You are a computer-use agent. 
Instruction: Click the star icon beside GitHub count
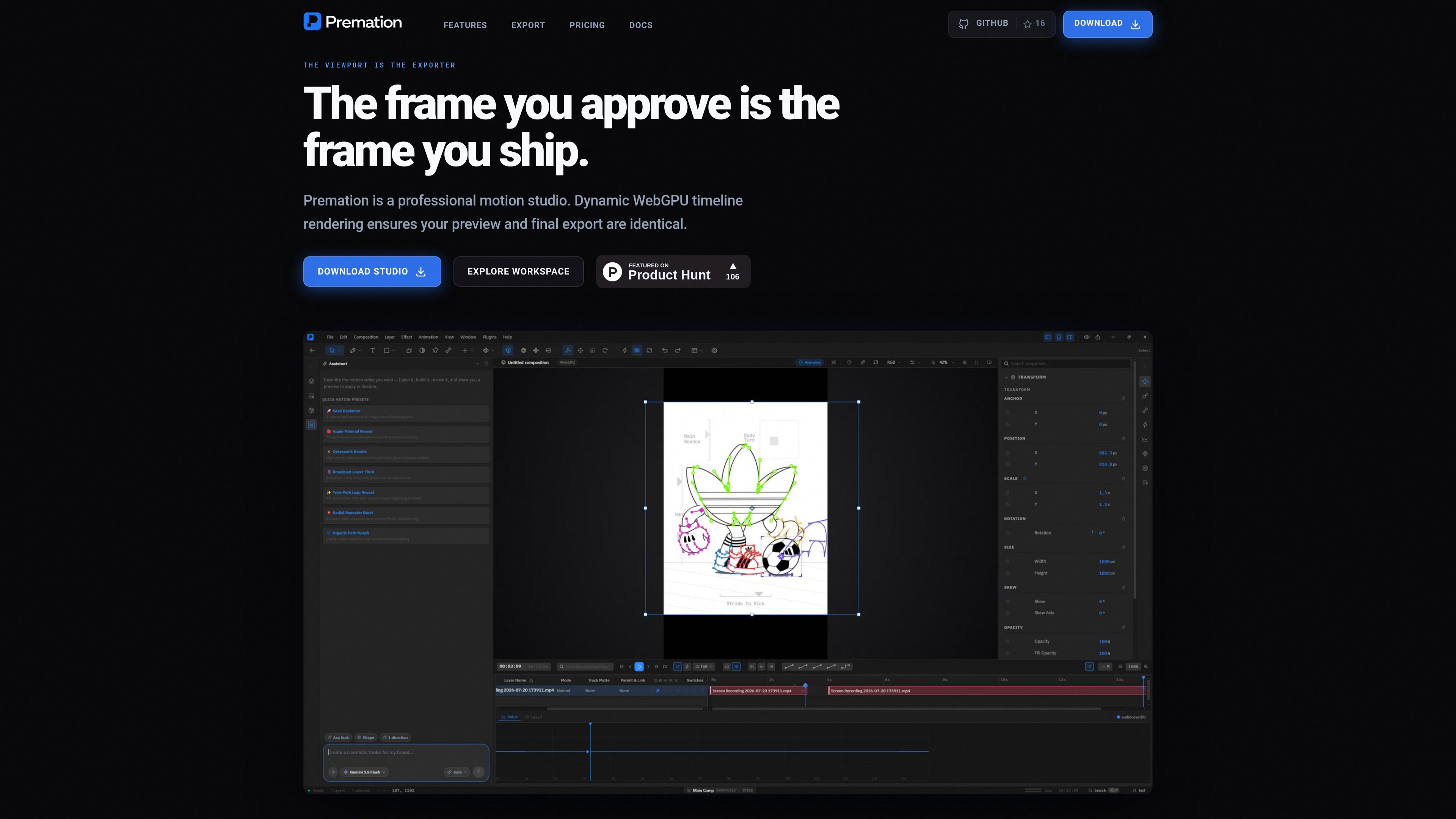pos(1028,24)
